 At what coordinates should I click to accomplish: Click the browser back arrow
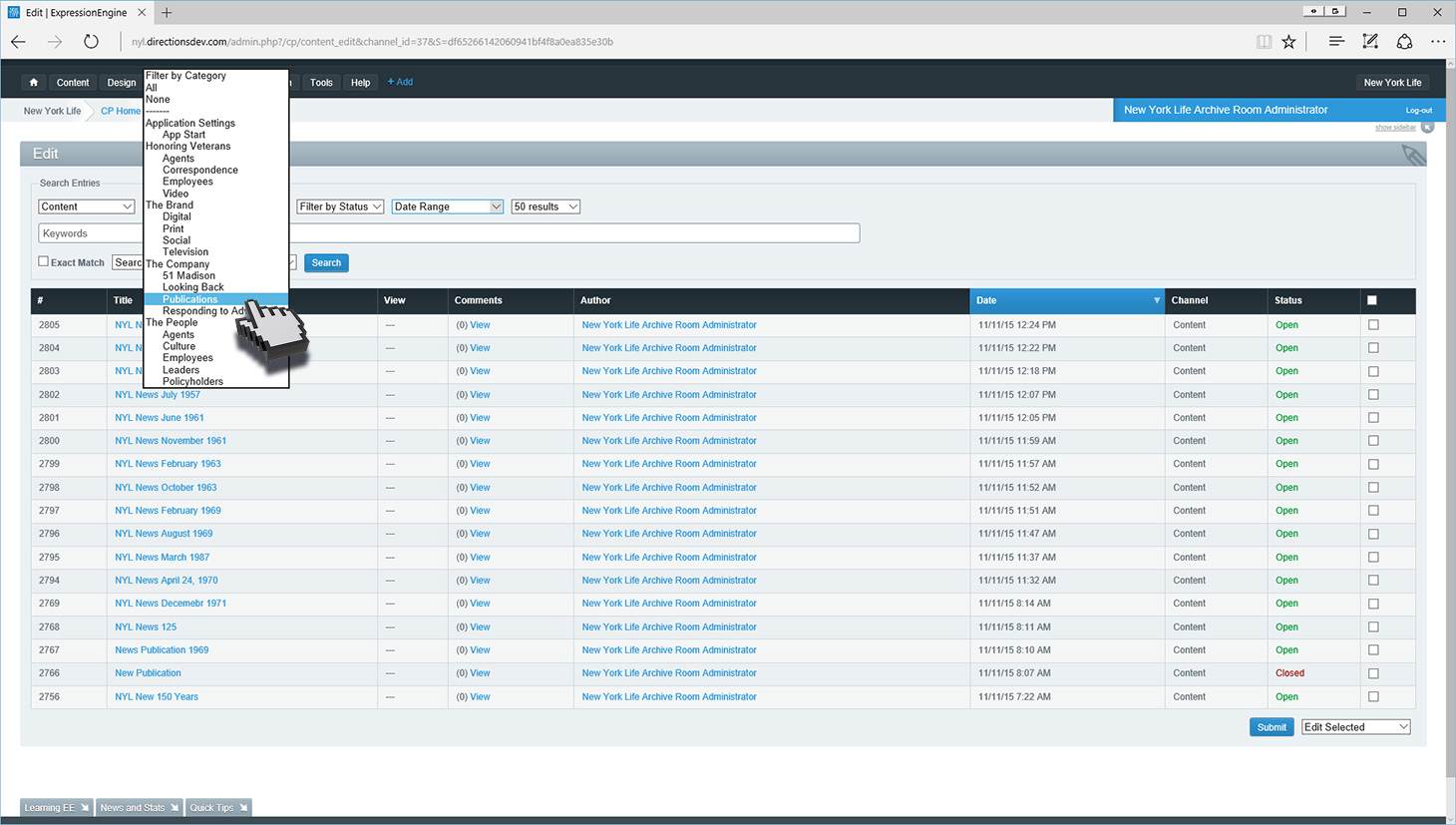click(x=19, y=42)
